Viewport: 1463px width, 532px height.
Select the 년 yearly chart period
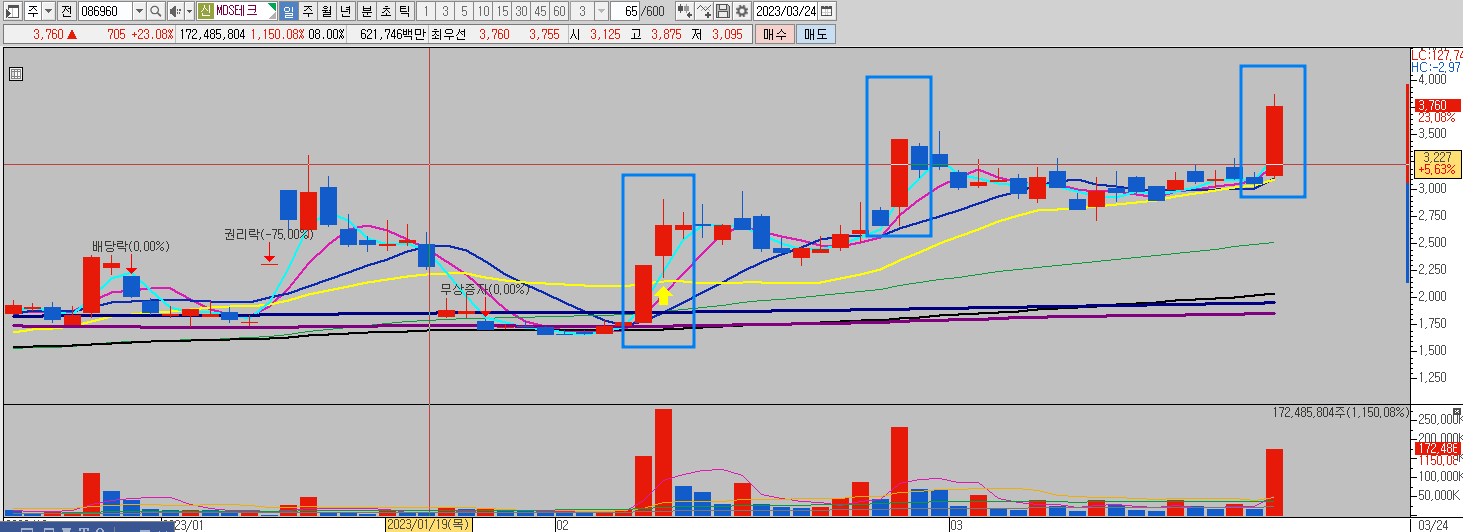point(345,11)
